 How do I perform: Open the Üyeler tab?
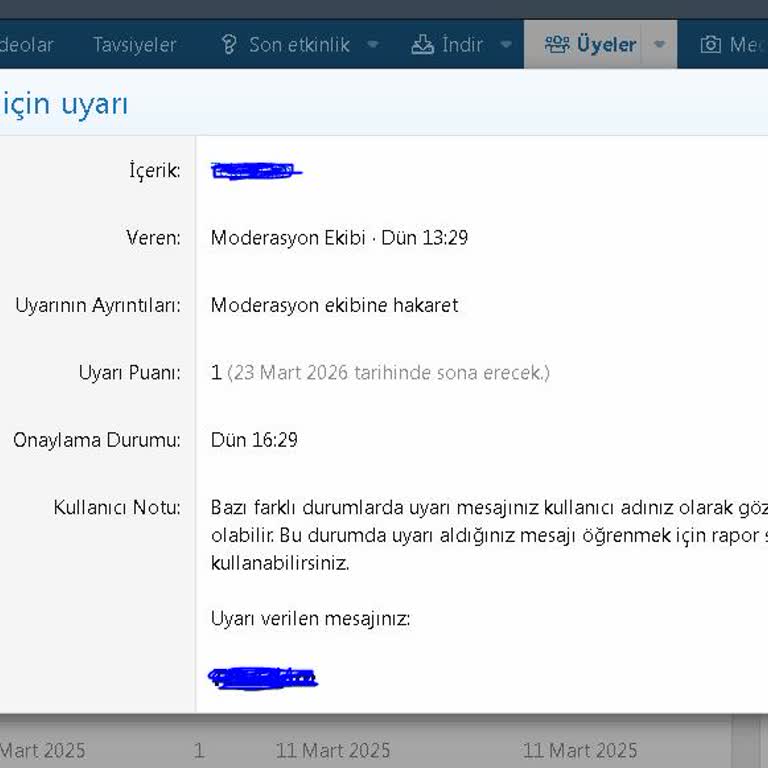coord(606,45)
